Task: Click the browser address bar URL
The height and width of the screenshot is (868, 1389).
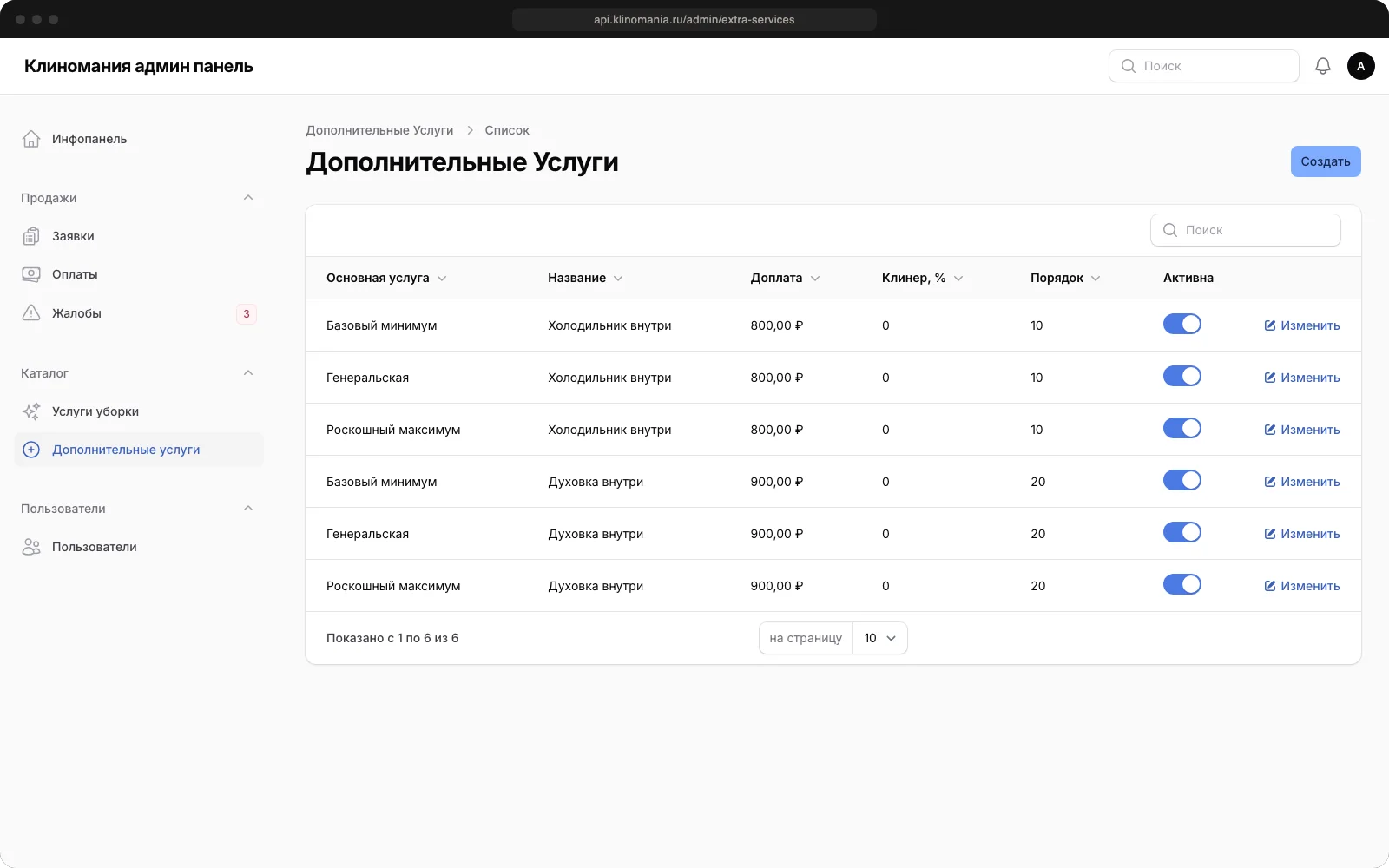Action: (x=694, y=19)
